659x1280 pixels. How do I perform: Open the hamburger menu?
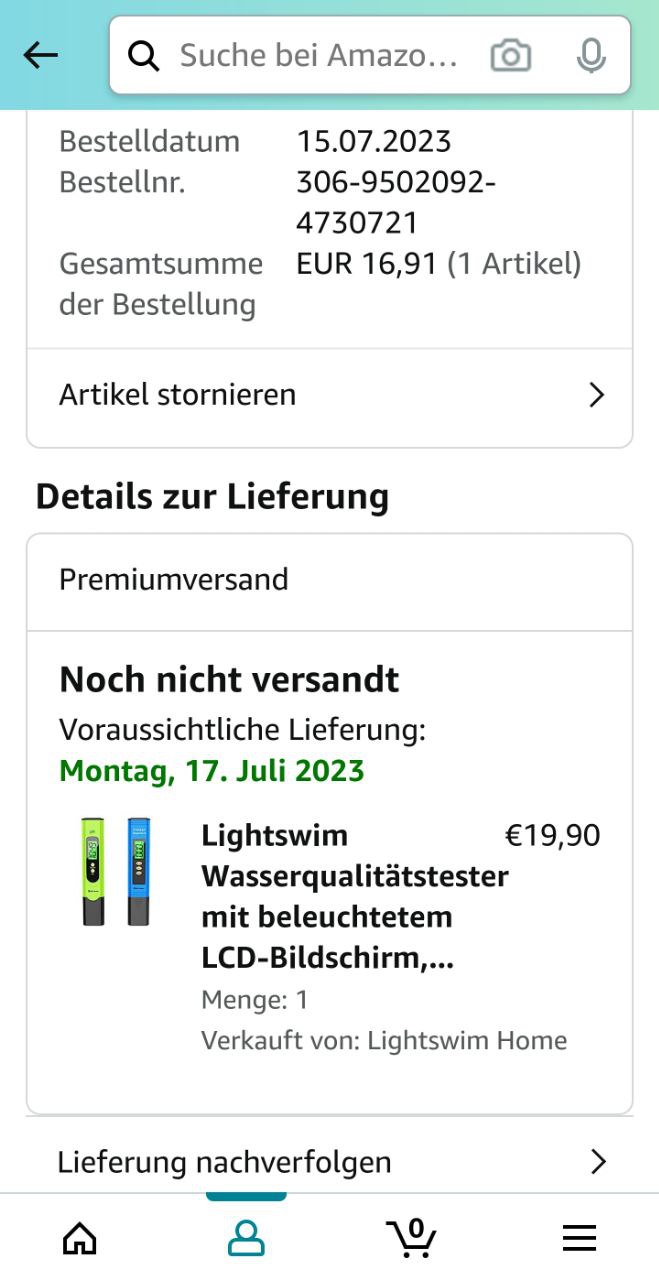(x=579, y=1238)
